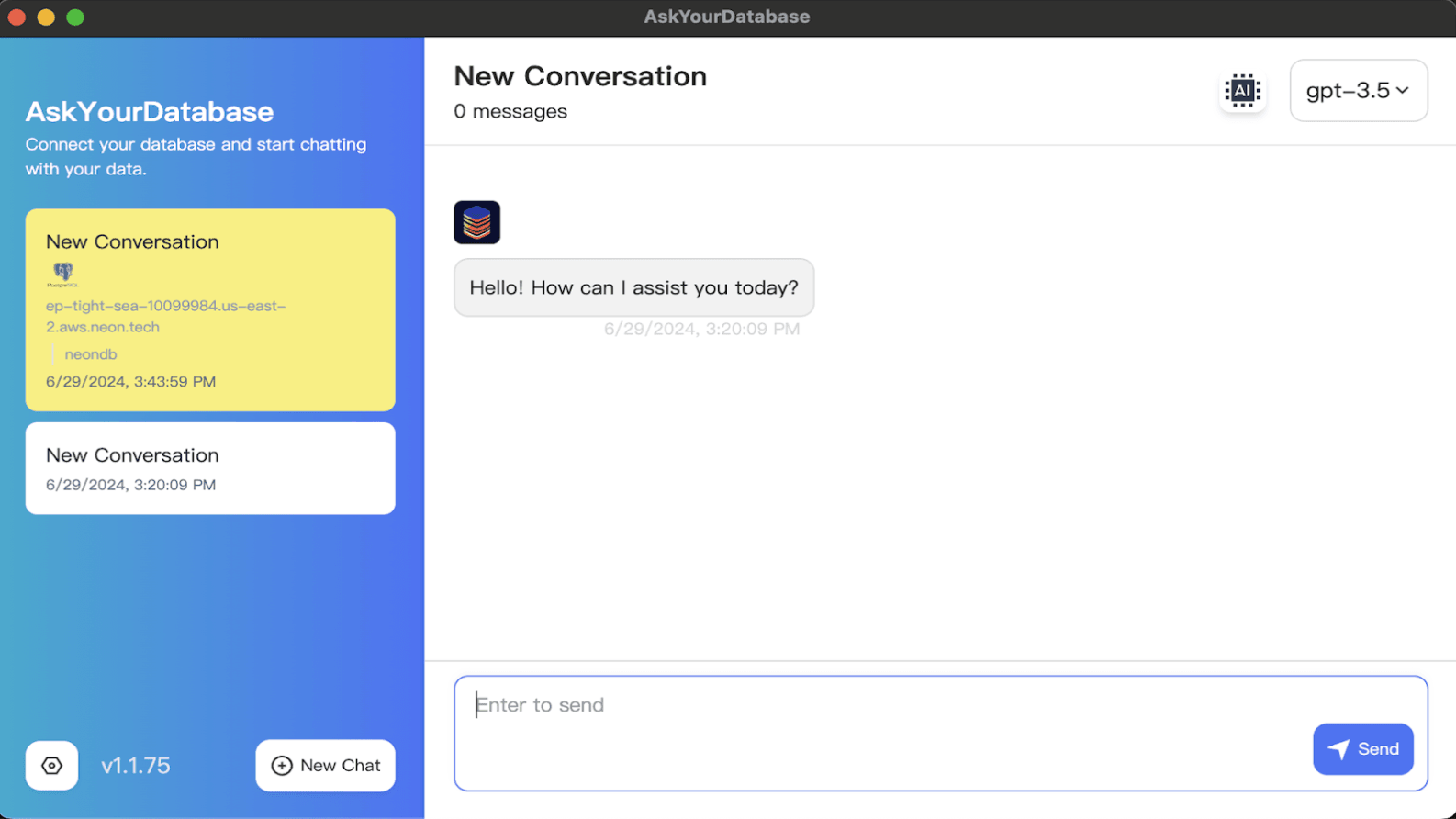
Task: Click the neondb database name label
Action: 91,354
